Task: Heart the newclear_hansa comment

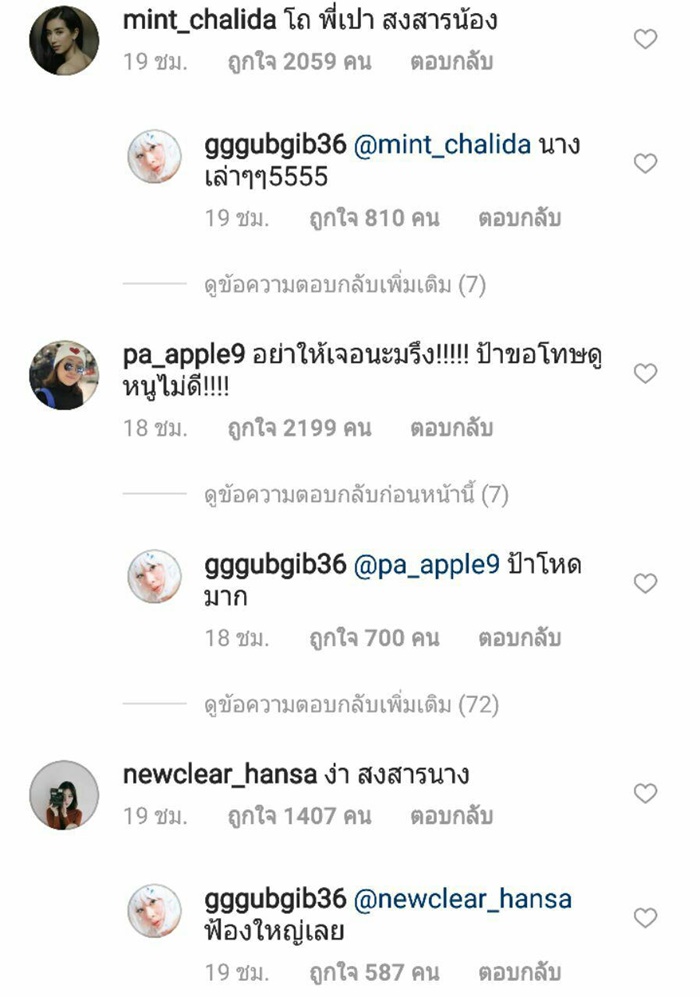Action: click(x=645, y=793)
